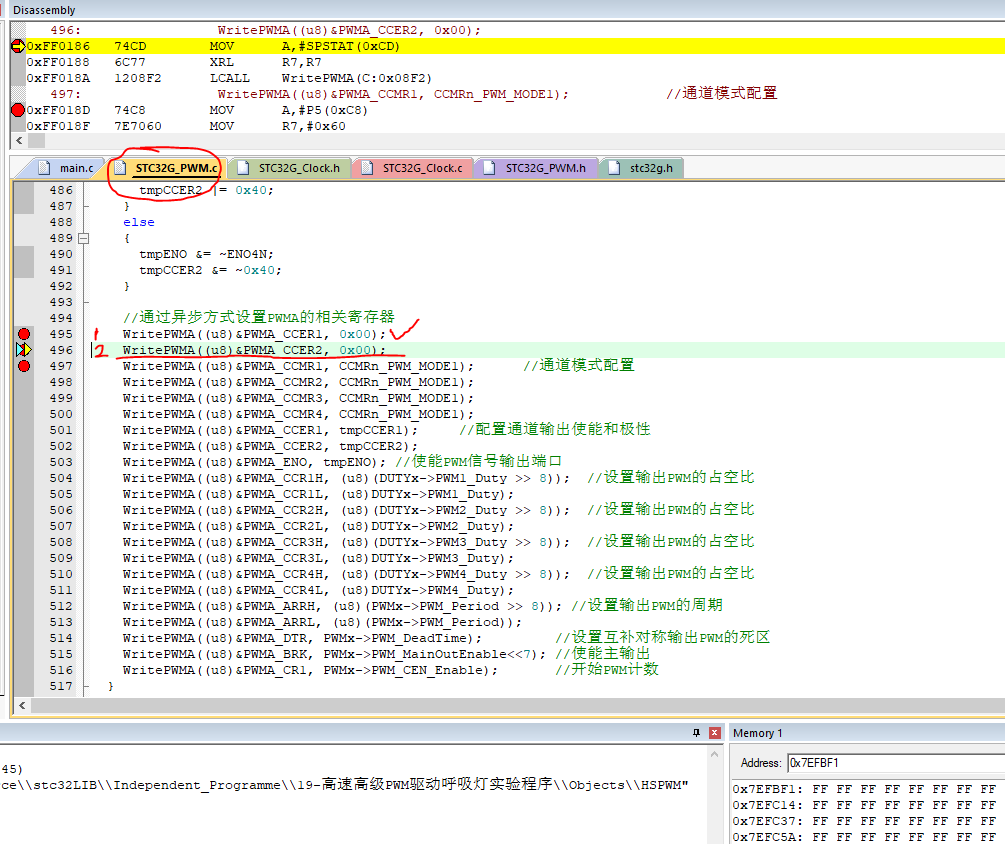
Task: Close the output panel with red X
Action: pos(715,732)
